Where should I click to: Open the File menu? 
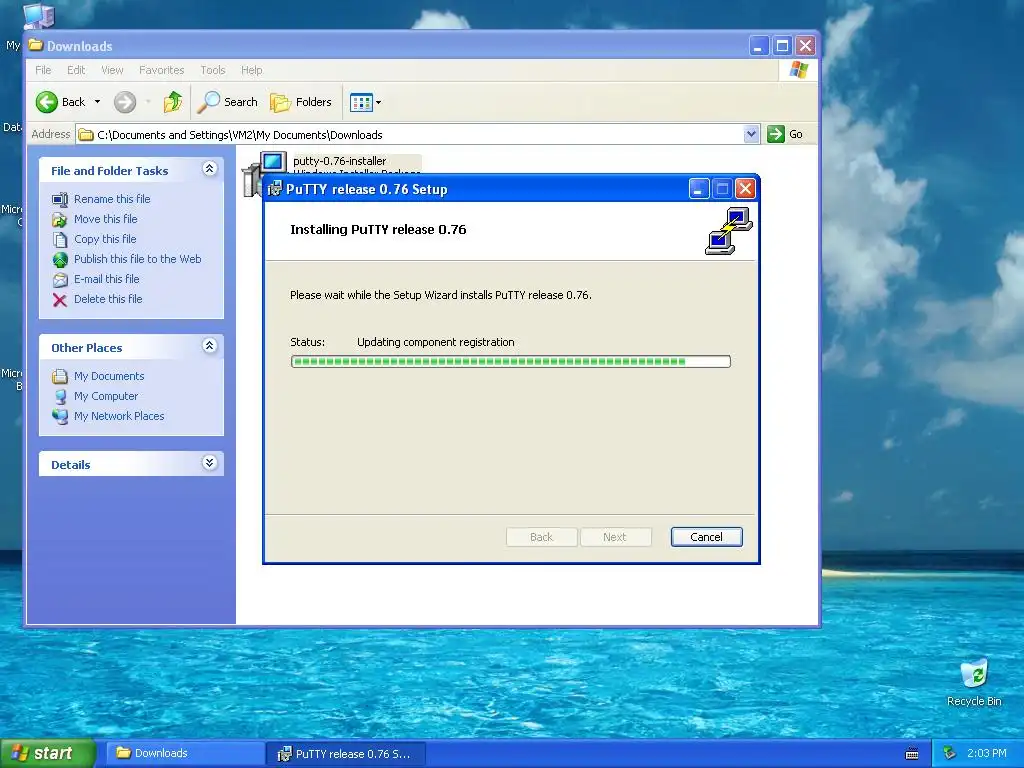coord(43,70)
